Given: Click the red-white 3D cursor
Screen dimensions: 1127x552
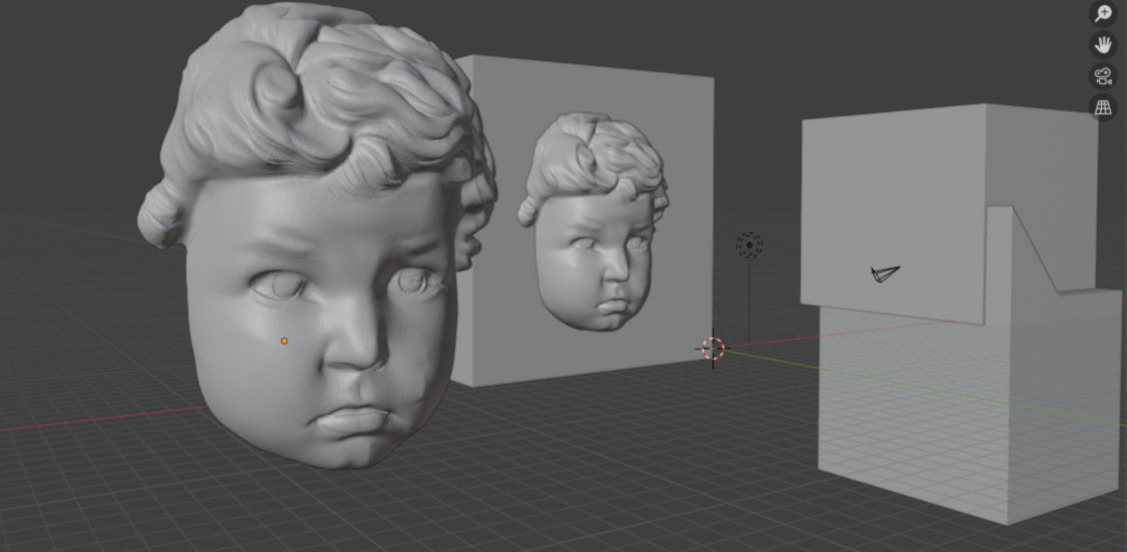Looking at the screenshot, I should pos(712,348).
